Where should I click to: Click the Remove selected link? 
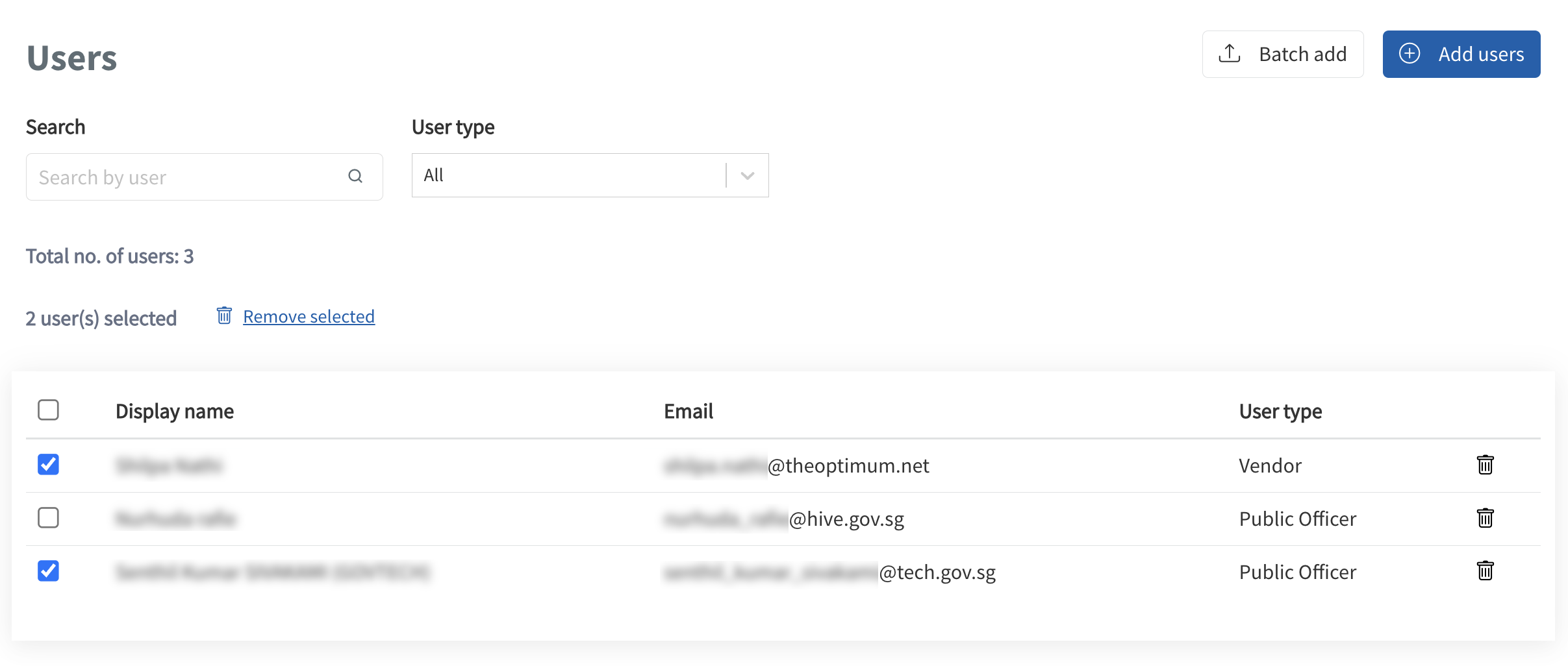click(x=309, y=316)
